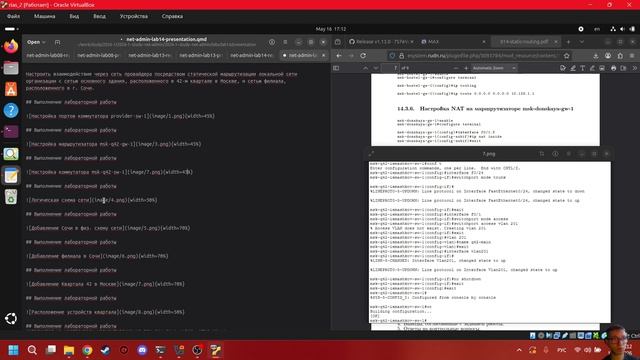
Task: Open Windows taskbar search
Action: tap(32, 350)
